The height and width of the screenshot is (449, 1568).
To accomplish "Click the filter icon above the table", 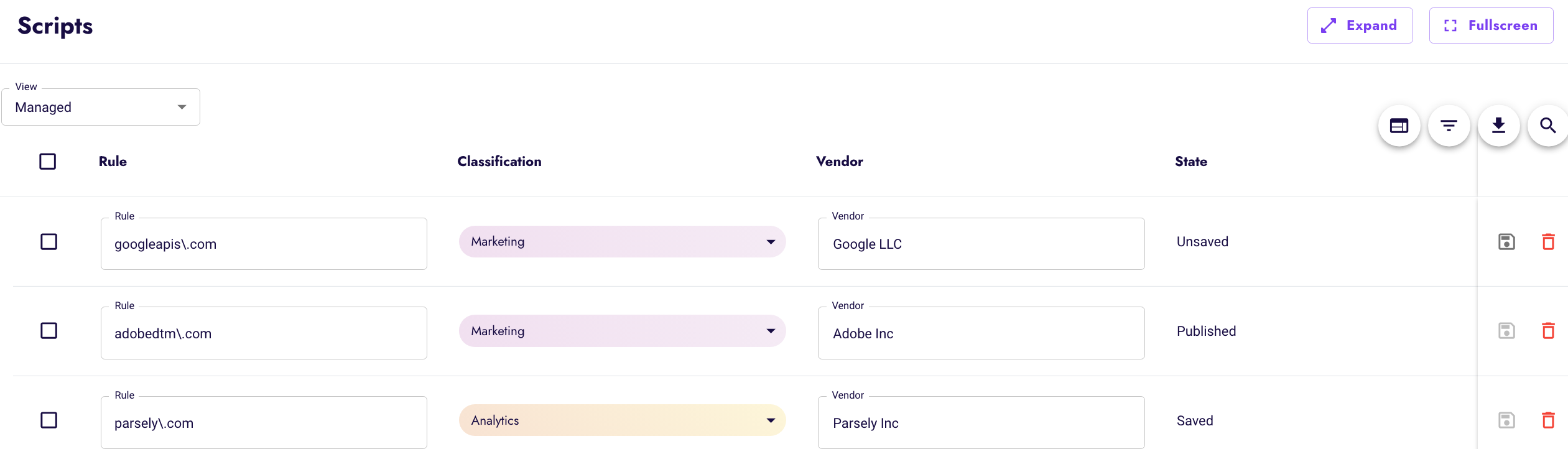I will point(1449,126).
